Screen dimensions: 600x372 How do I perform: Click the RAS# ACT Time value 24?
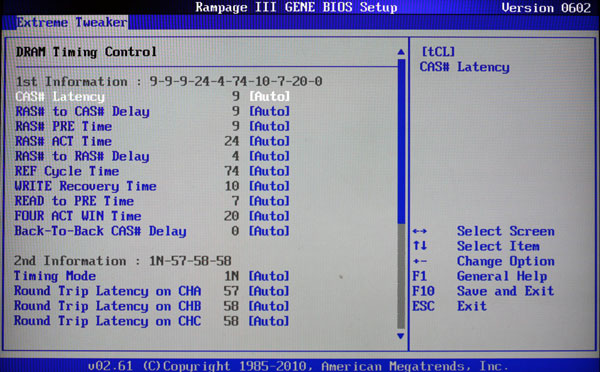pyautogui.click(x=232, y=141)
